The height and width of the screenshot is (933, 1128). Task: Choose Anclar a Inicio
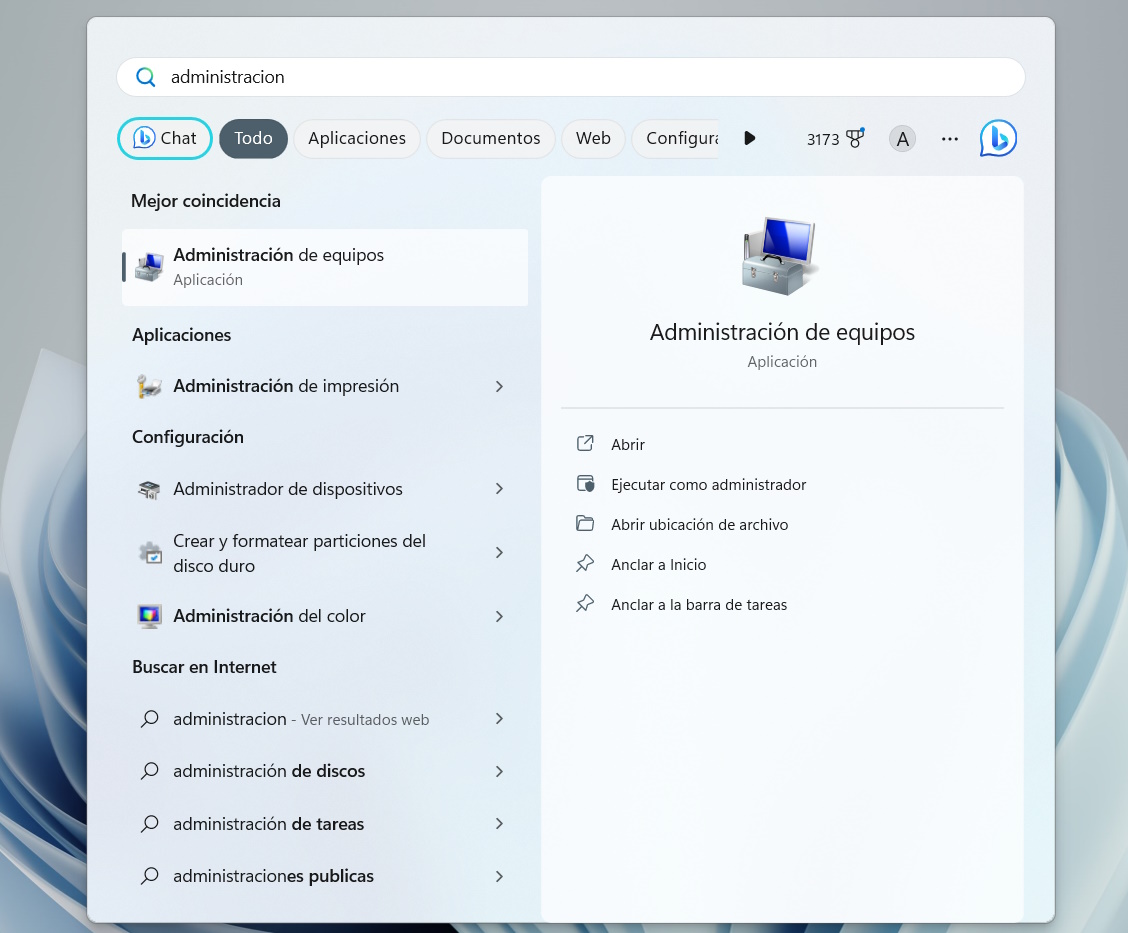coord(658,565)
